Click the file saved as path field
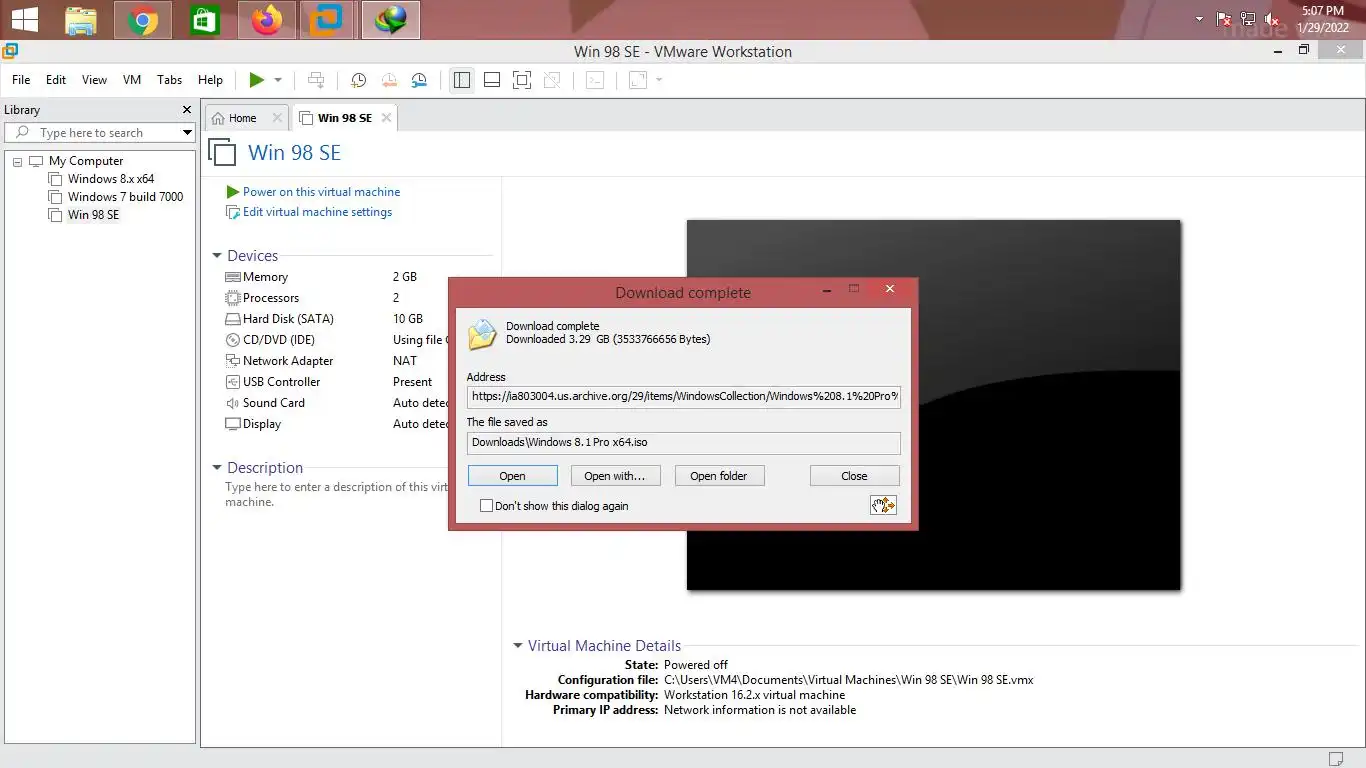Screen dimensions: 1366x768 (683, 442)
